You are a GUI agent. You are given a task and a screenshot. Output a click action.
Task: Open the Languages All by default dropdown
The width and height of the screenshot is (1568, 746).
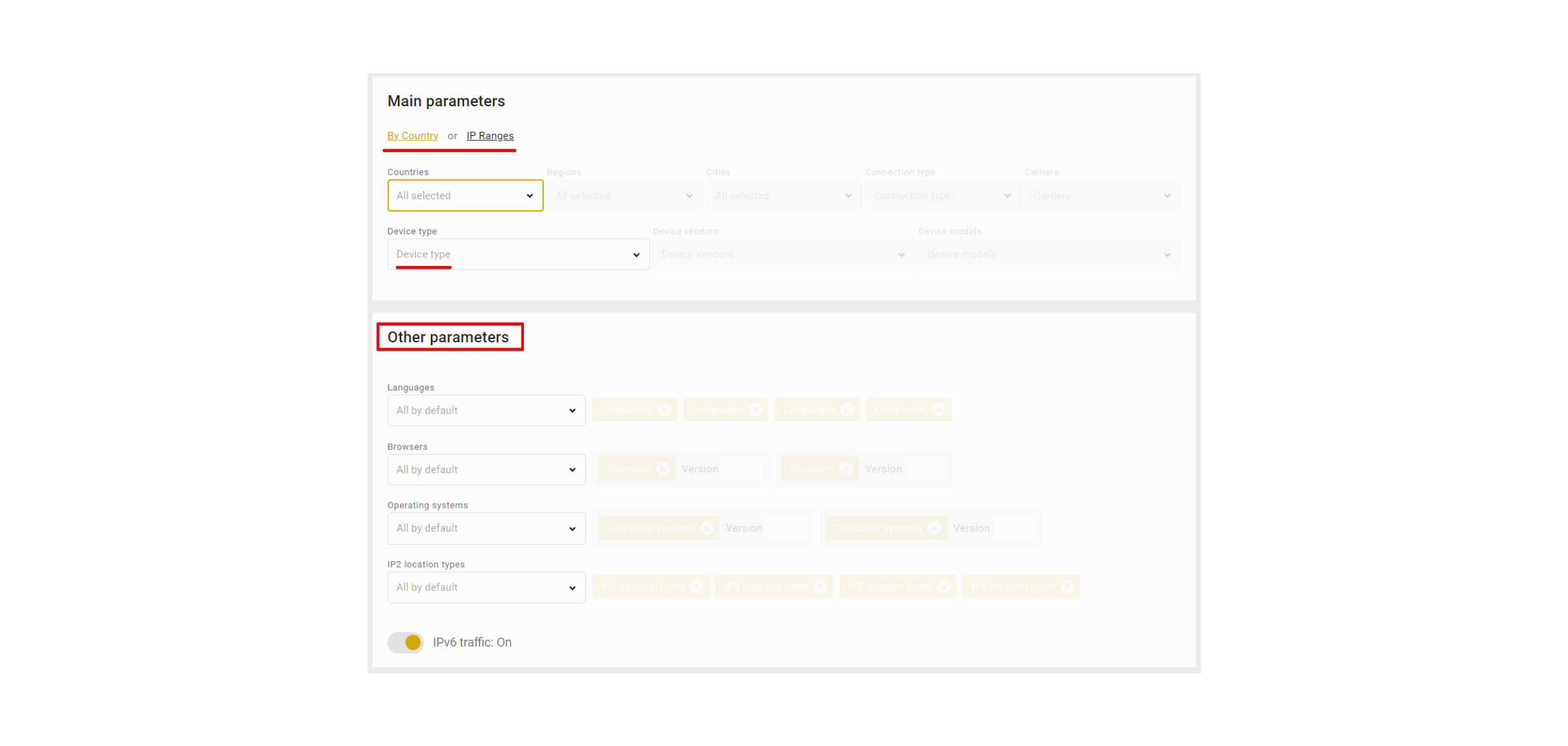coord(486,410)
